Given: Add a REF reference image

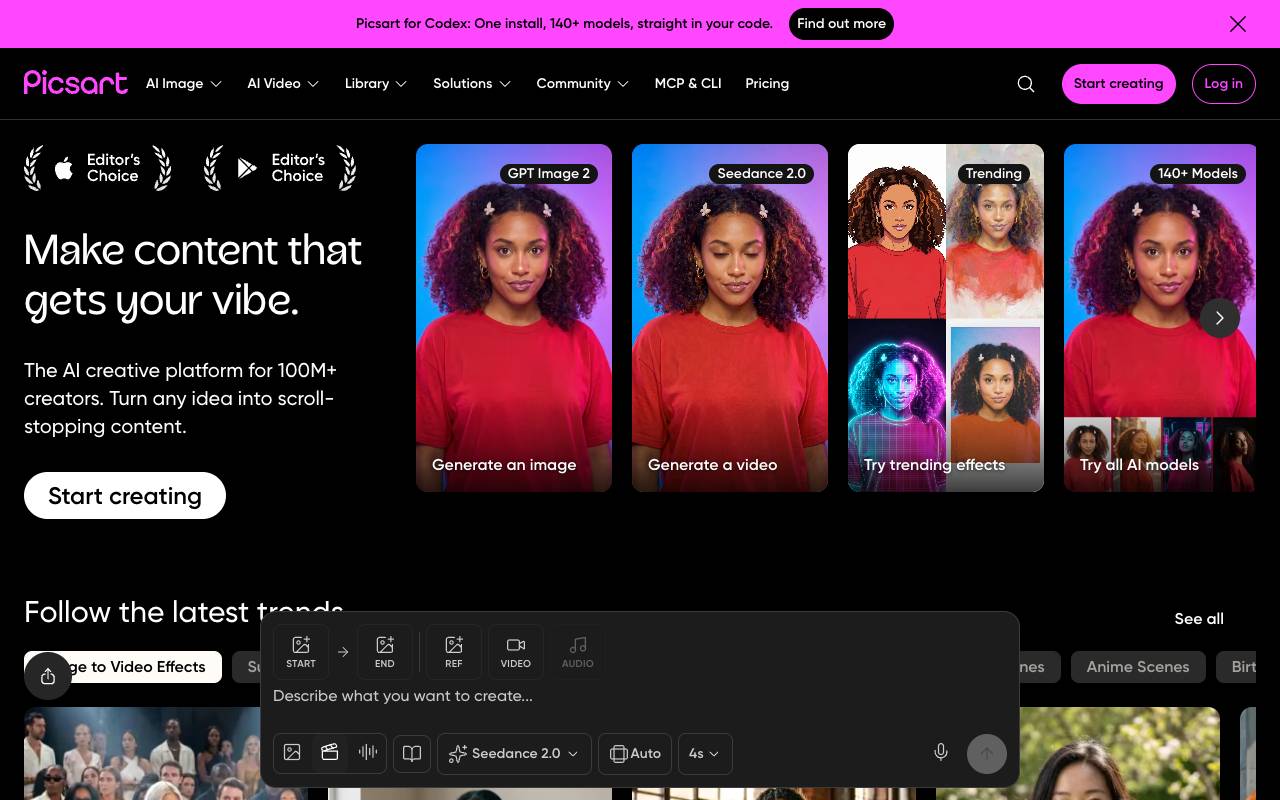Looking at the screenshot, I should coord(454,652).
